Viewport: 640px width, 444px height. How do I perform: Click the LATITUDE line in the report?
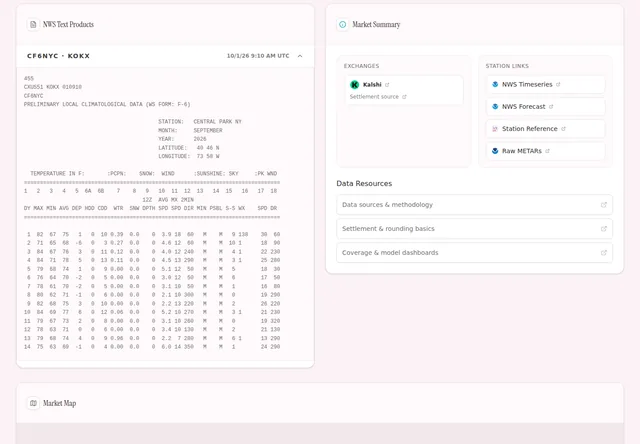point(189,148)
